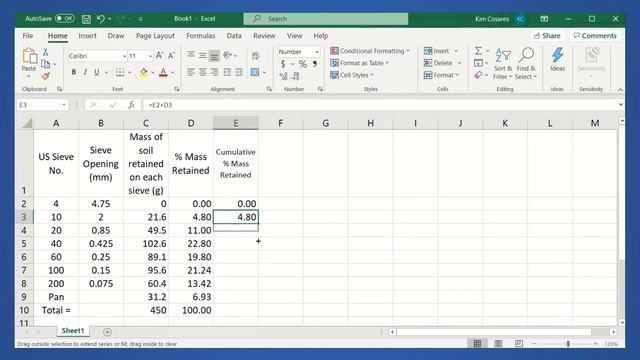Screen dimensions: 640x360
Task: Open the Number format dropdown
Action: tap(316, 52)
